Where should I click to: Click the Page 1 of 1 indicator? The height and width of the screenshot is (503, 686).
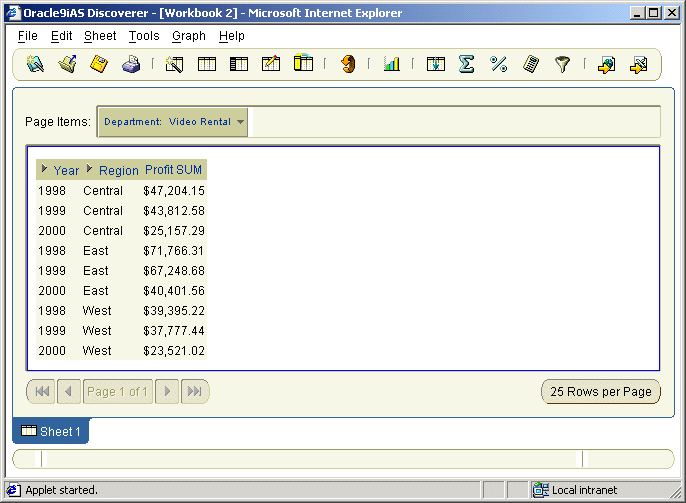click(118, 391)
